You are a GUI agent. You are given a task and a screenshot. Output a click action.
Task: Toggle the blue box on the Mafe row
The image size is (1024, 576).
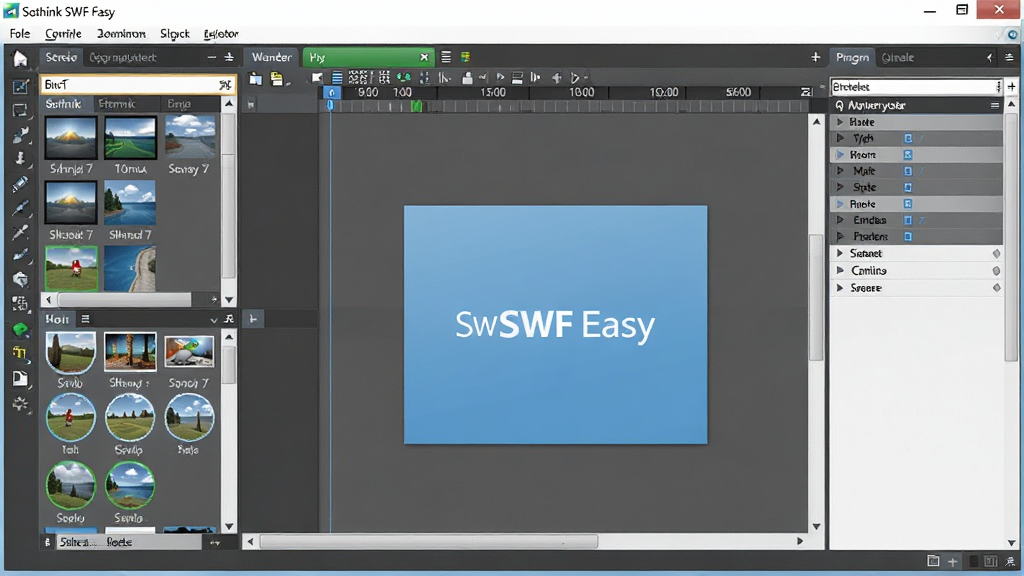click(908, 171)
